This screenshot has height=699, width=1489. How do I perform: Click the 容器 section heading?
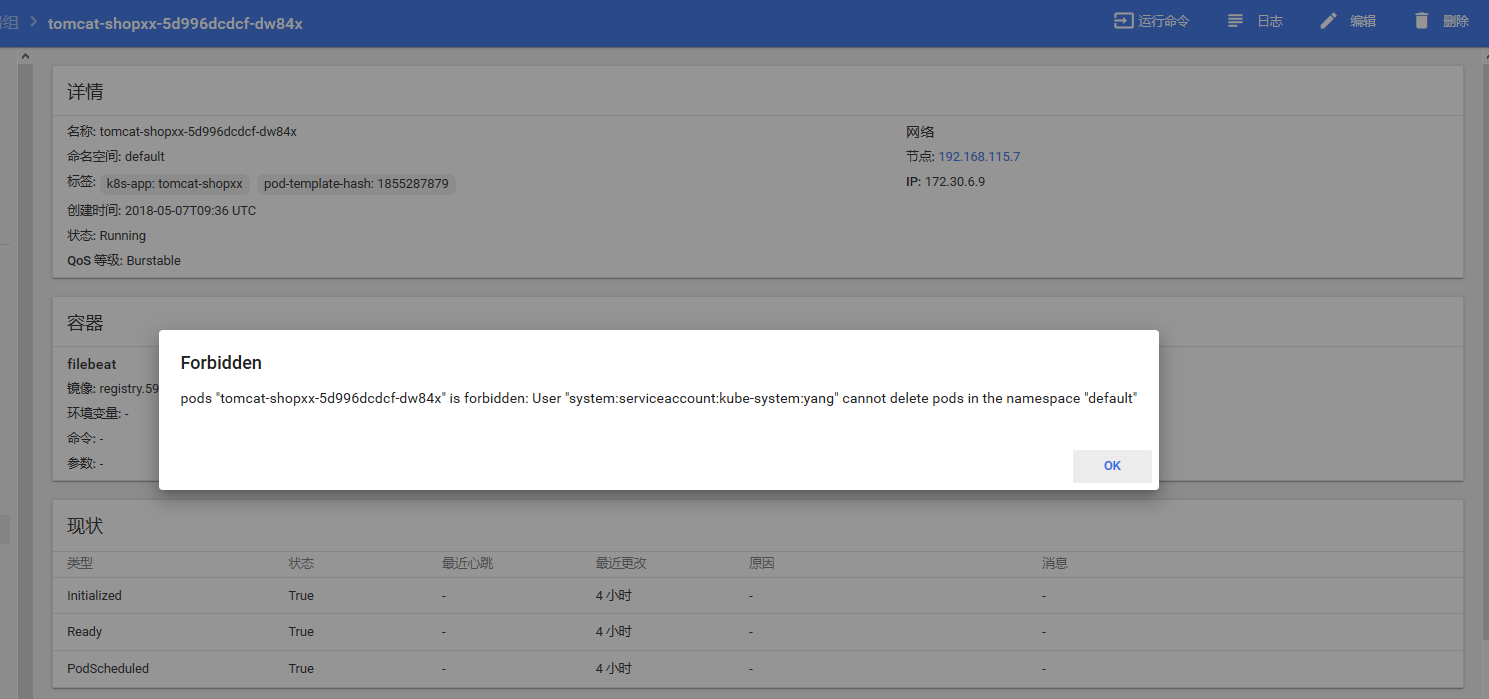tap(85, 323)
